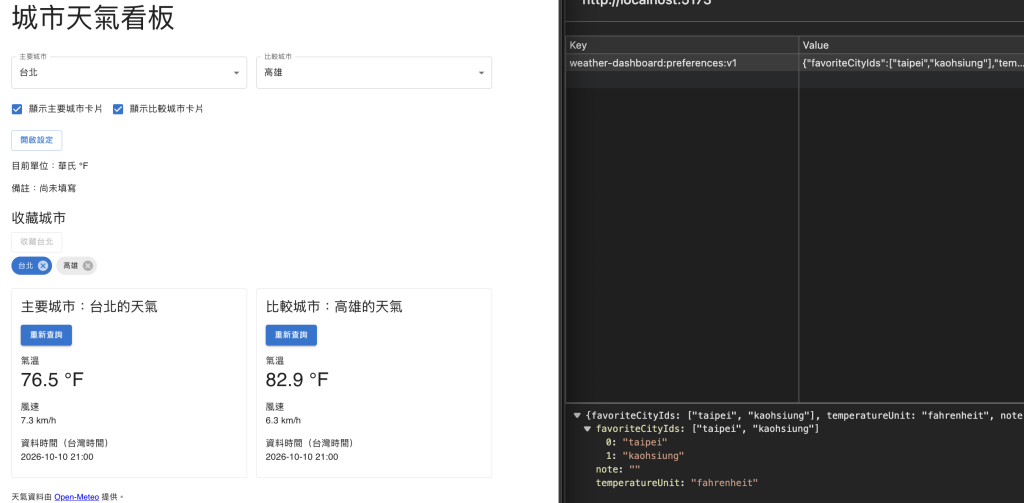Click the stored JSON value cell

tap(912, 63)
